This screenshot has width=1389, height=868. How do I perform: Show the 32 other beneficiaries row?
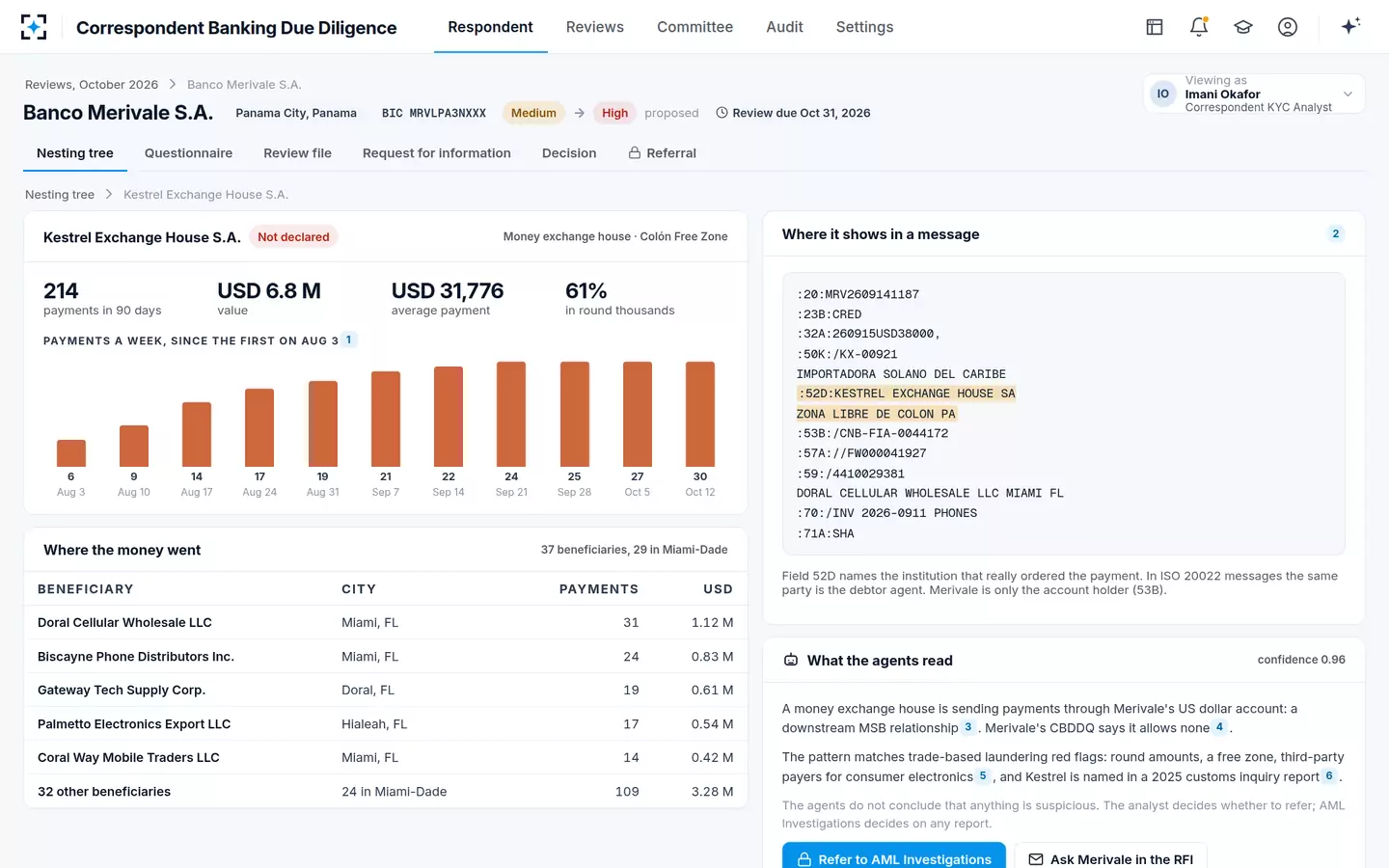pos(386,792)
